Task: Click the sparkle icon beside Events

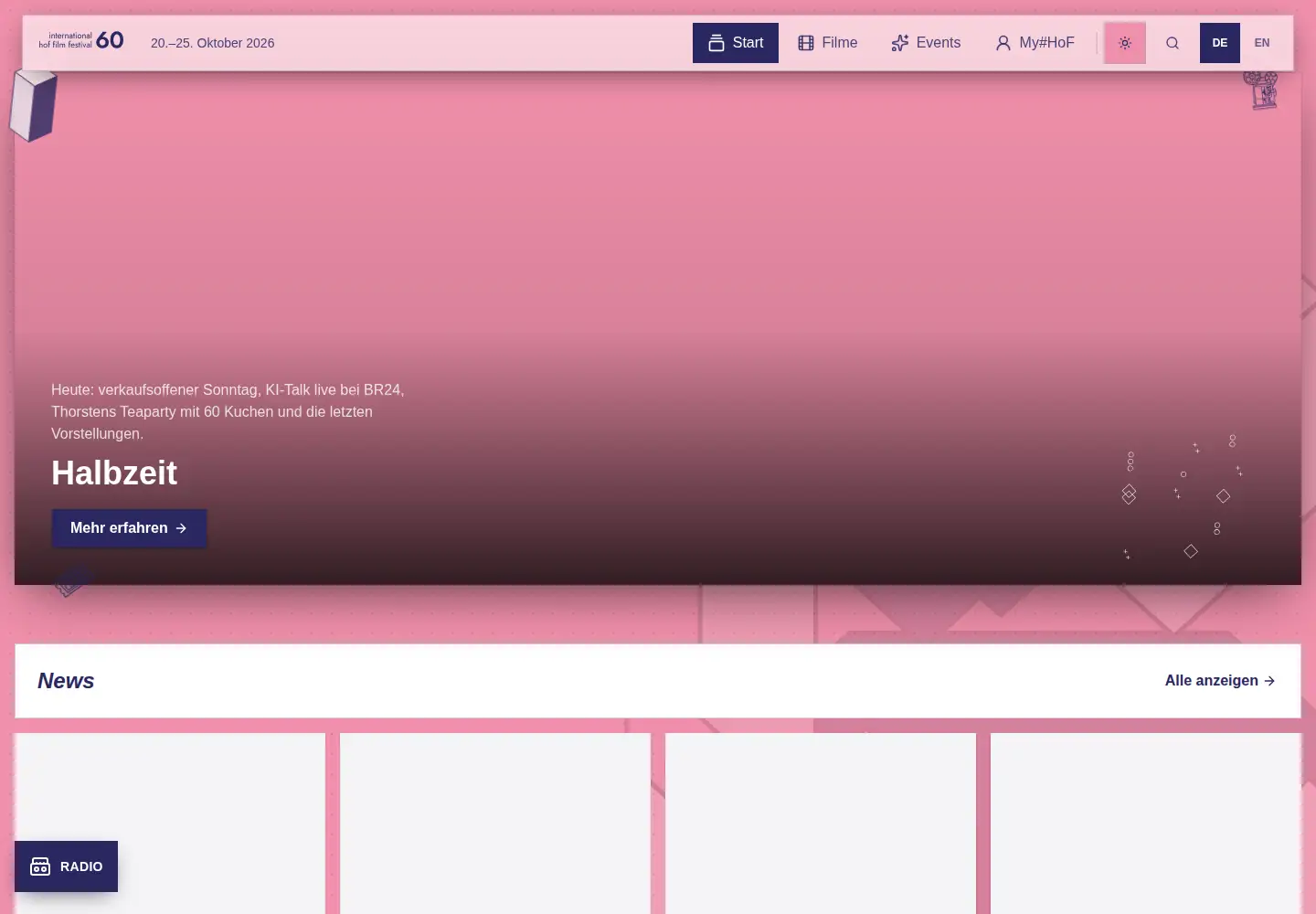Action: pyautogui.click(x=900, y=43)
